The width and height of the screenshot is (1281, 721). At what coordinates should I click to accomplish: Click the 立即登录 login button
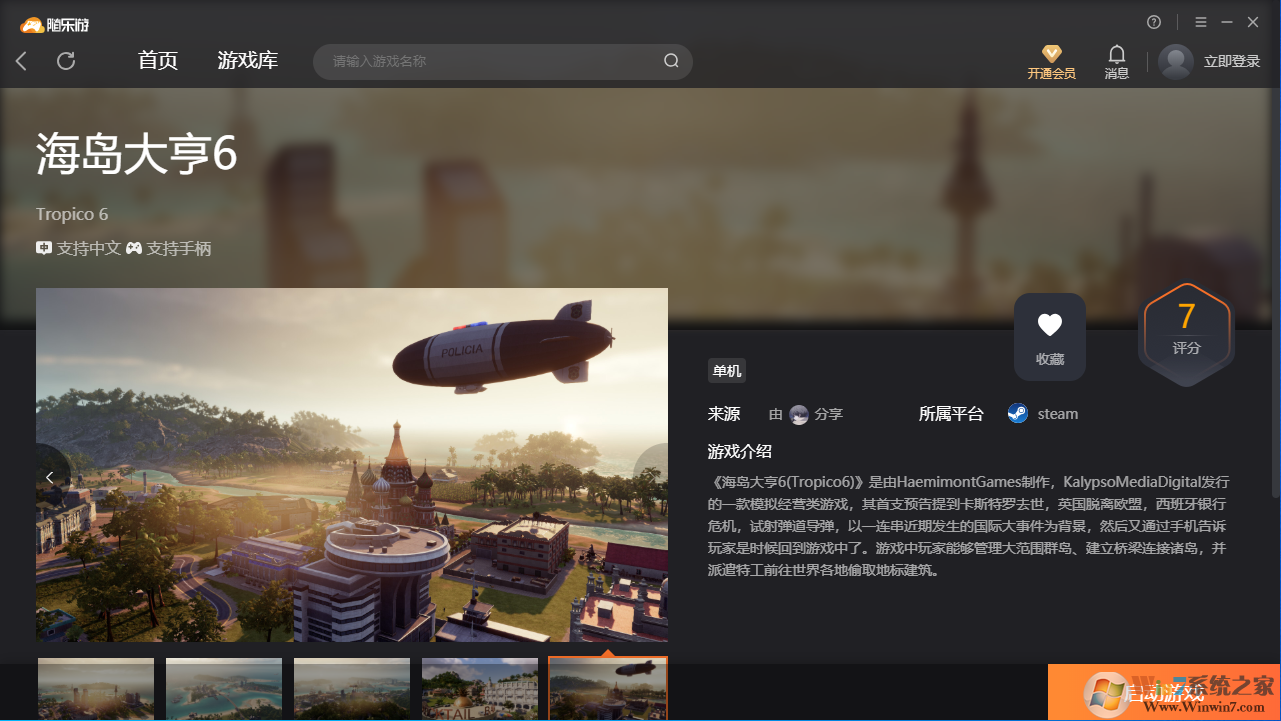[1227, 61]
